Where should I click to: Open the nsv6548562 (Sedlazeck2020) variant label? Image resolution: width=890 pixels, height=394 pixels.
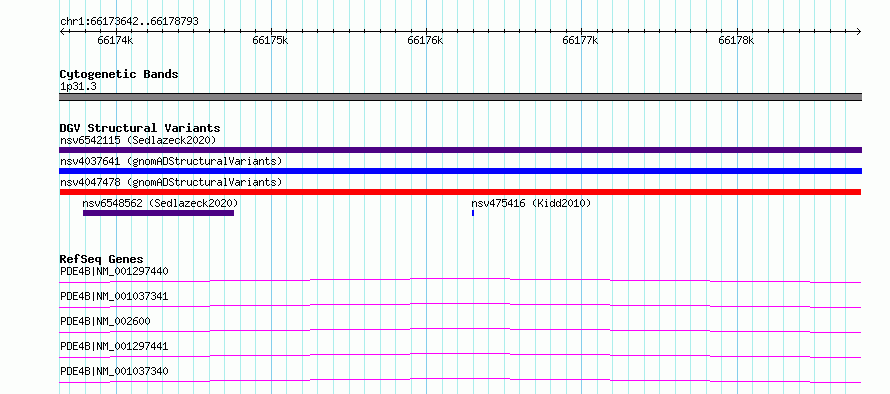160,203
